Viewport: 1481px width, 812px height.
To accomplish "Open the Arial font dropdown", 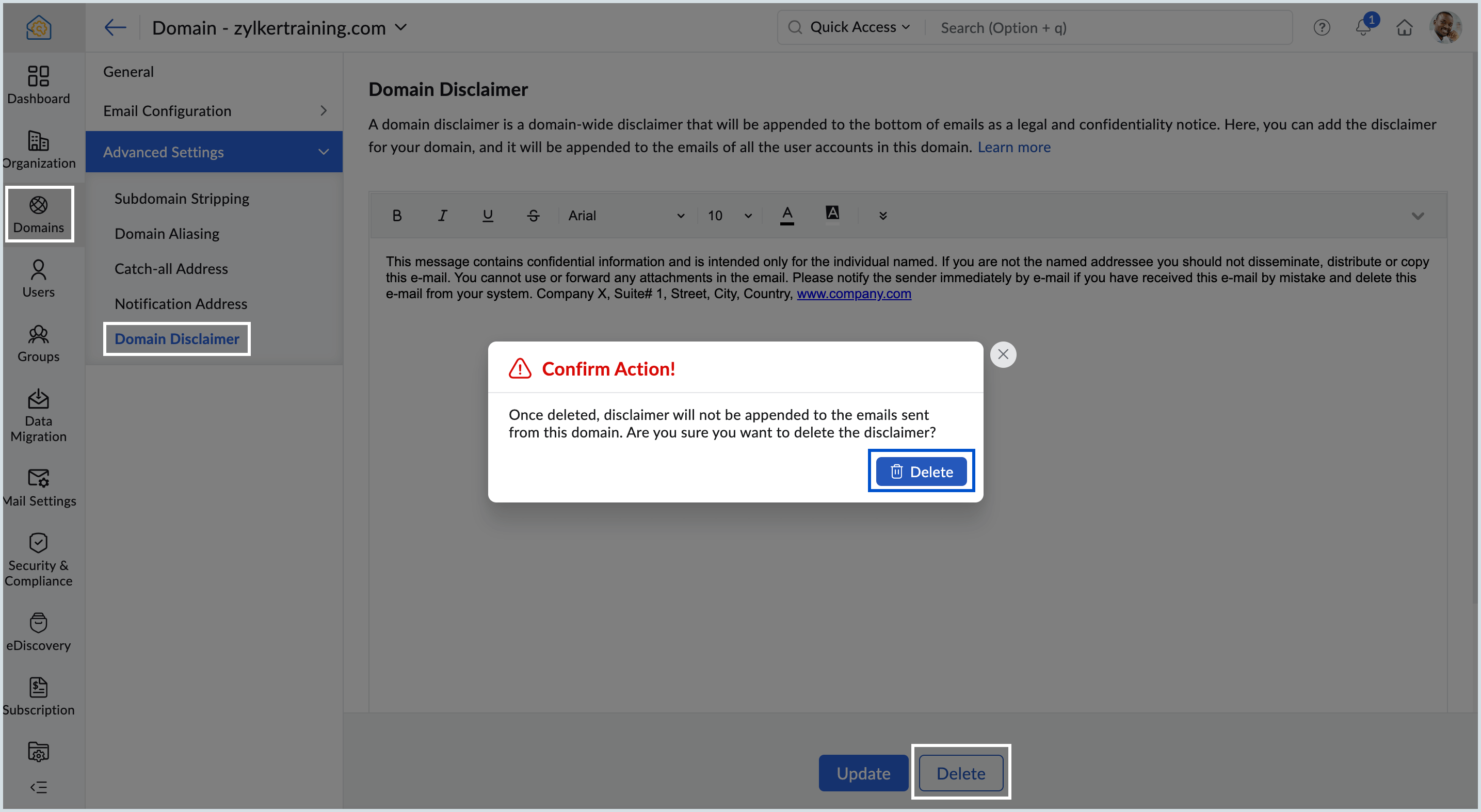I will [625, 216].
